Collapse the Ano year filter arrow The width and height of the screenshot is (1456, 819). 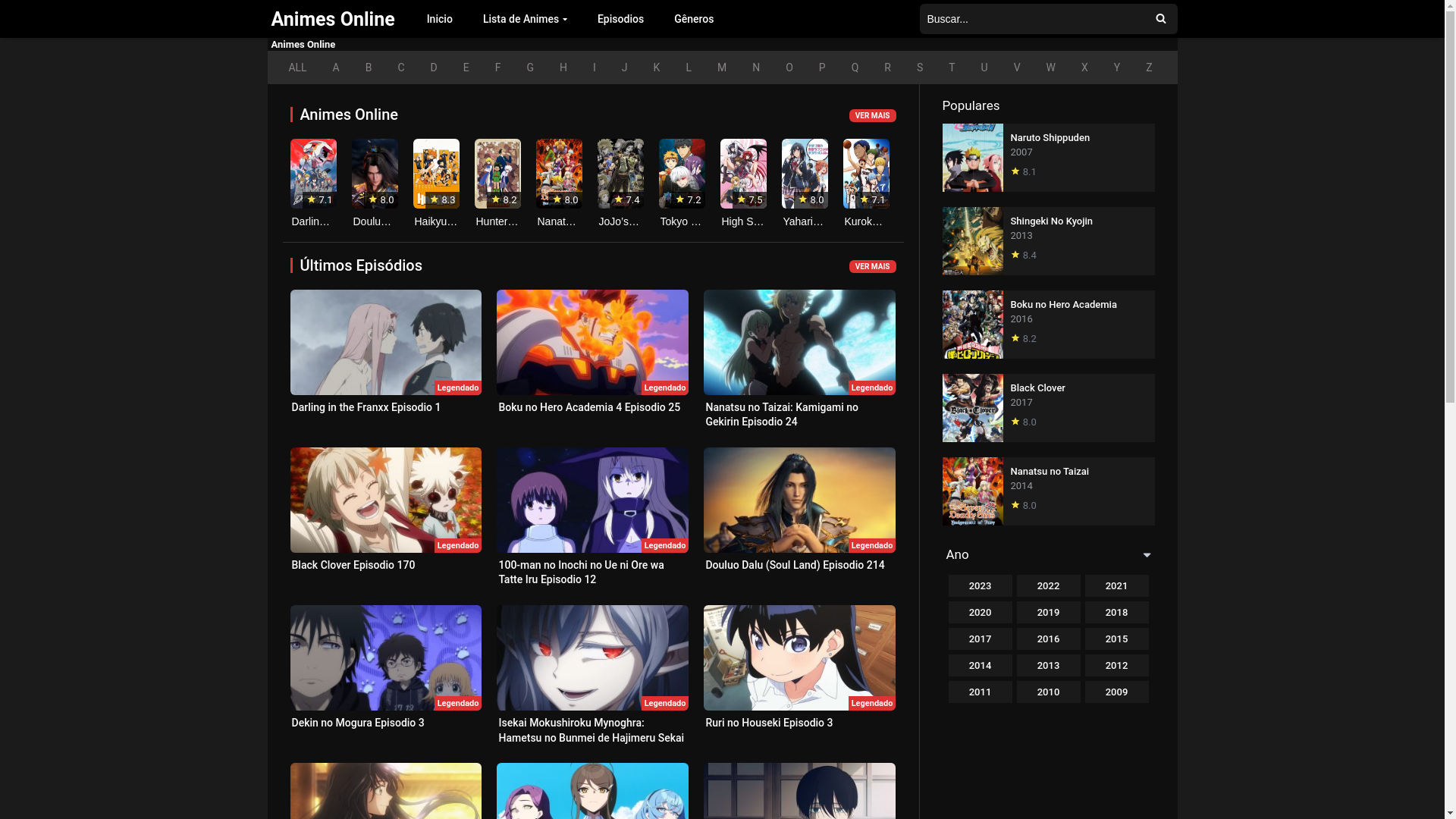pos(1147,555)
